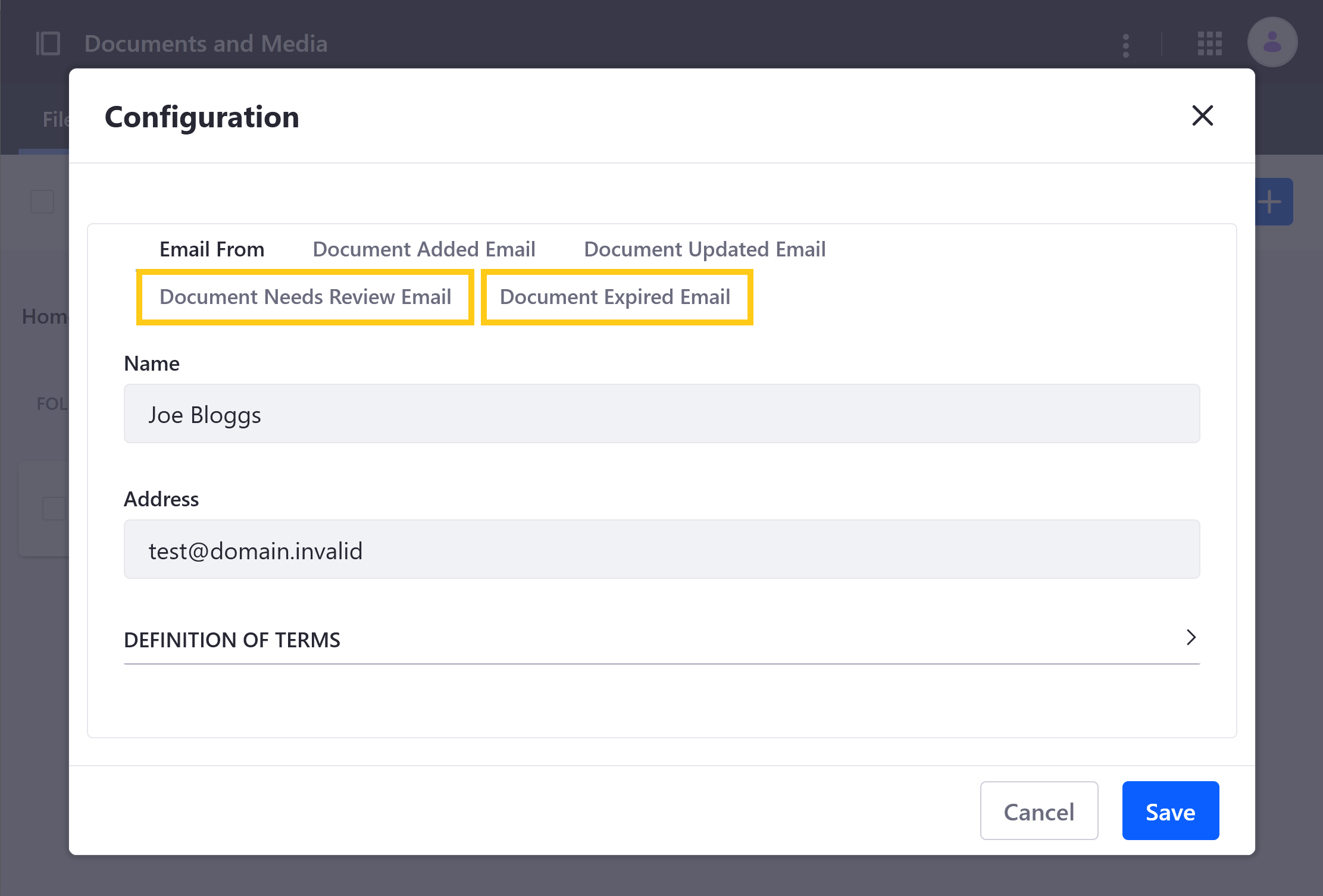The image size is (1323, 896).
Task: Open the Document Added Email tab
Action: (422, 249)
